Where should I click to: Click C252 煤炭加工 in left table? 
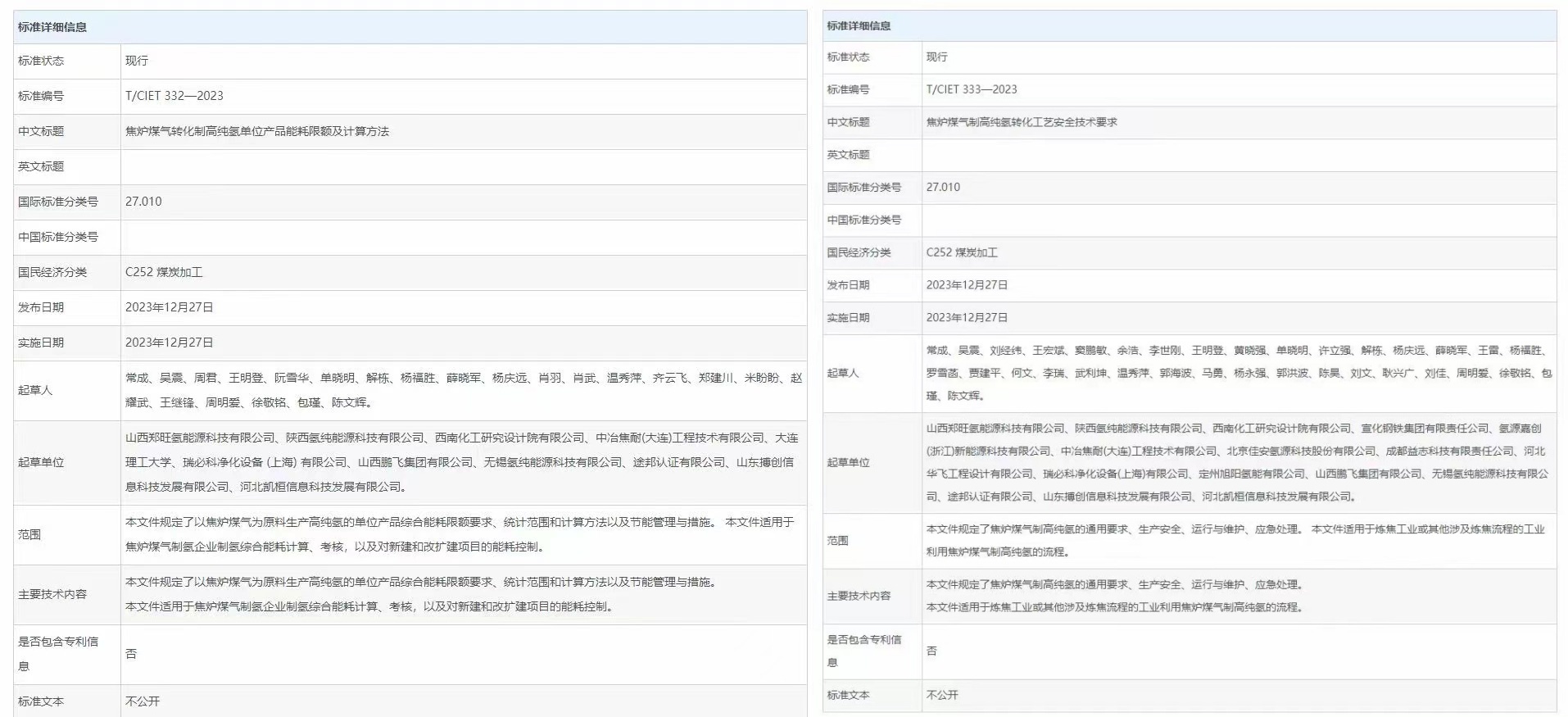[x=163, y=272]
